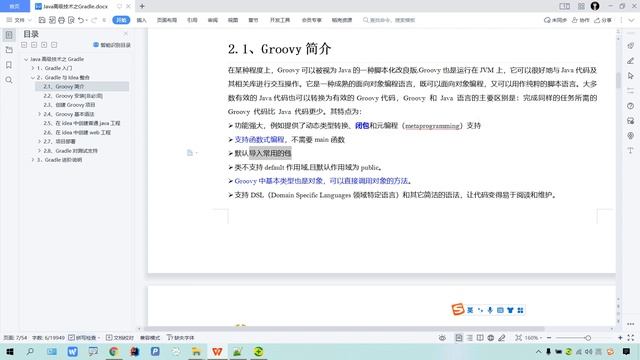
Task: Switch to reading layout view icon
Action: (480, 338)
